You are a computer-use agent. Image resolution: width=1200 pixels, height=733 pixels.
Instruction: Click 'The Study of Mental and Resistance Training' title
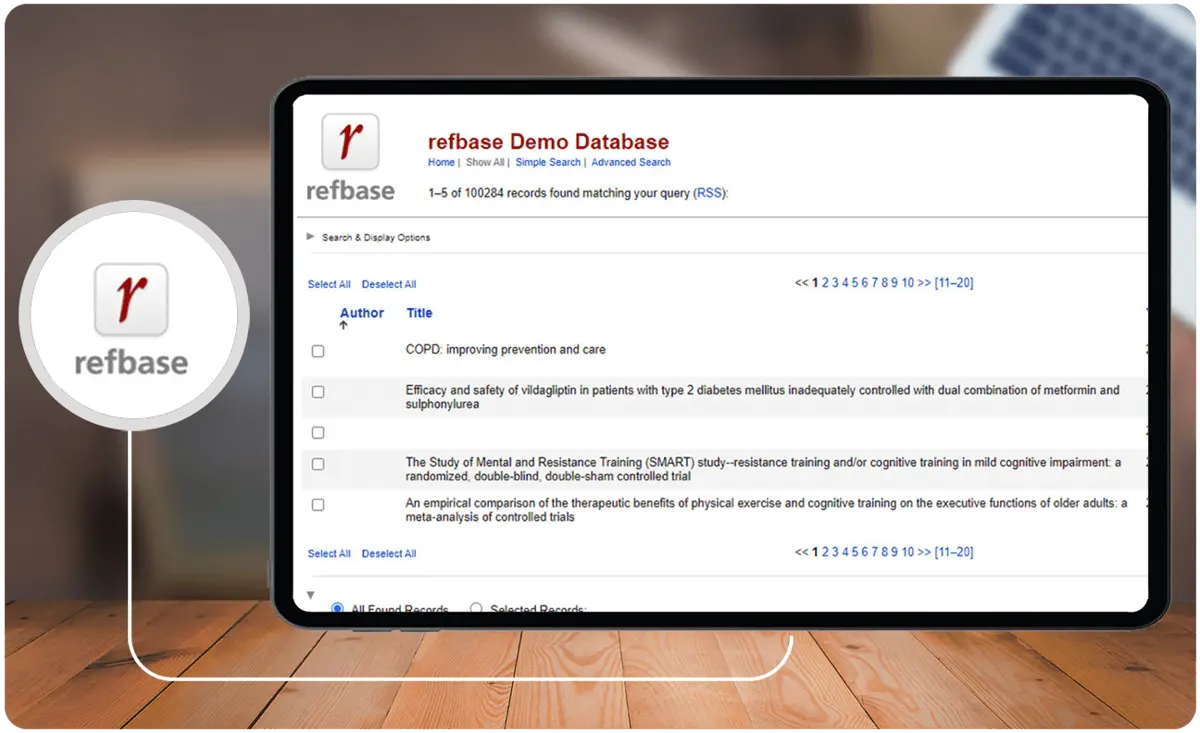pos(764,470)
